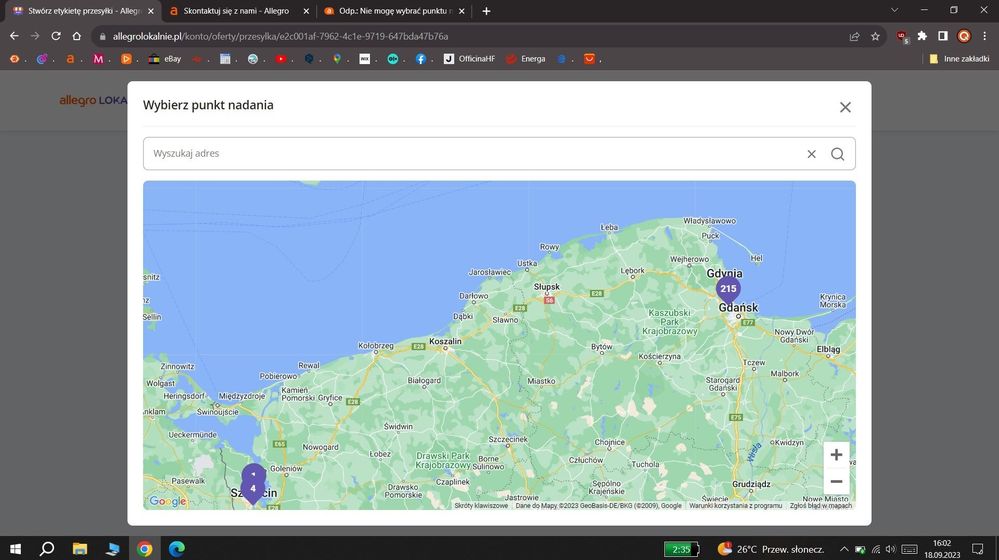Viewport: 999px width, 560px height.
Task: Switch to 'Odp.: Nie mogę wybrać punktu' tab
Action: (x=395, y=11)
